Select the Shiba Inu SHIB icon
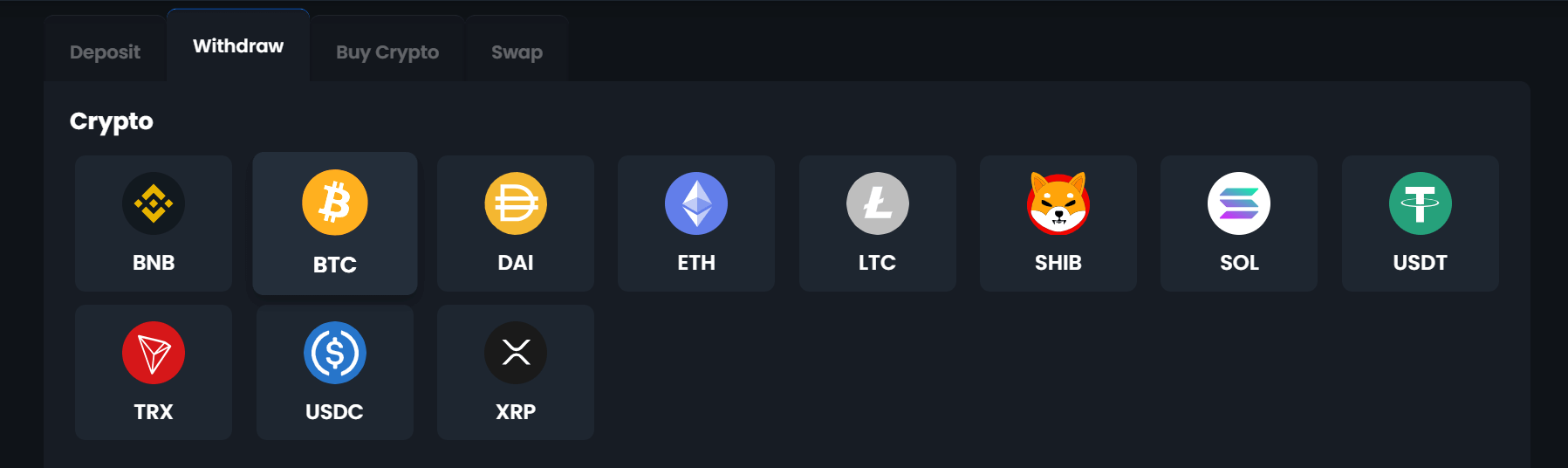This screenshot has width=1568, height=468. tap(1058, 203)
